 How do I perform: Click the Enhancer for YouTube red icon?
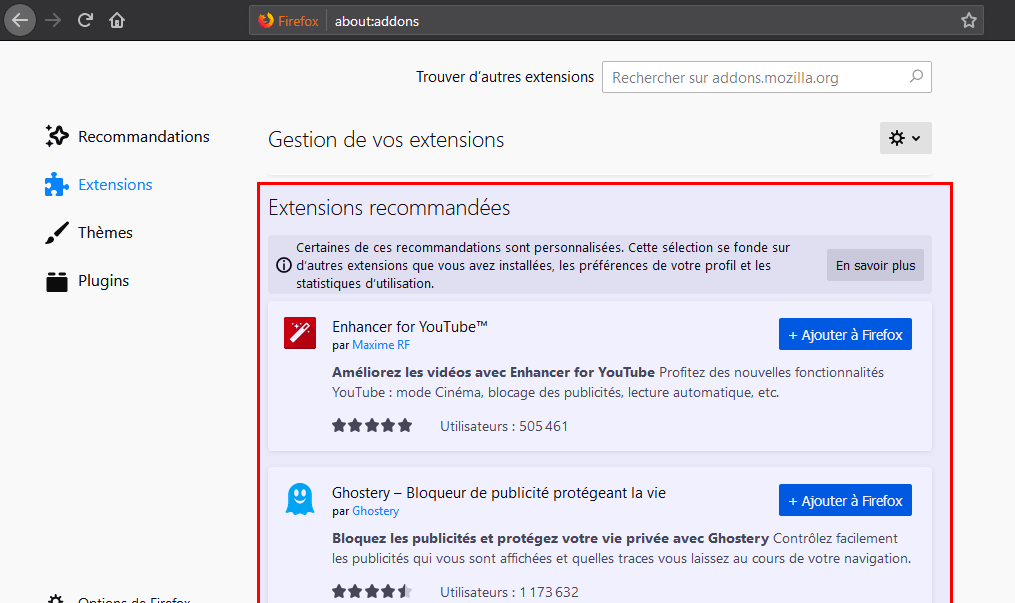[x=300, y=333]
